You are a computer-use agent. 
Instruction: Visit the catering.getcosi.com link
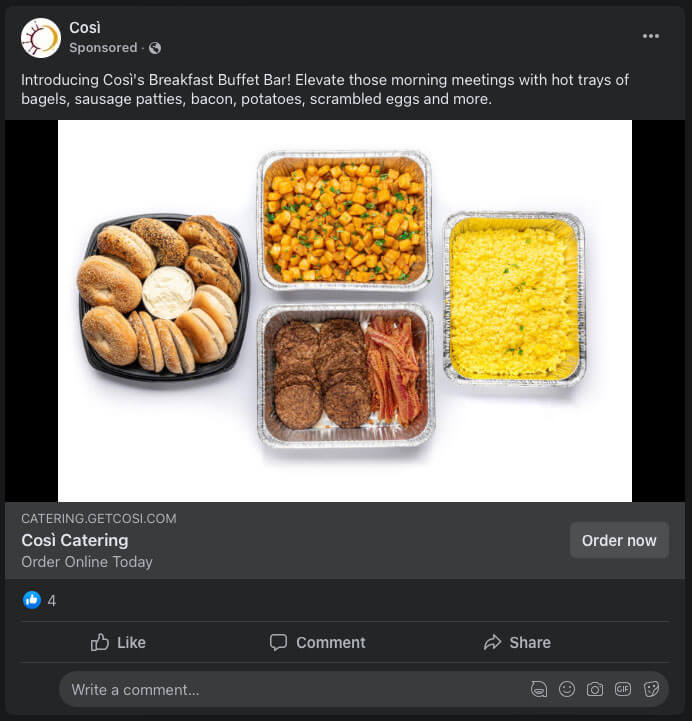tap(99, 519)
